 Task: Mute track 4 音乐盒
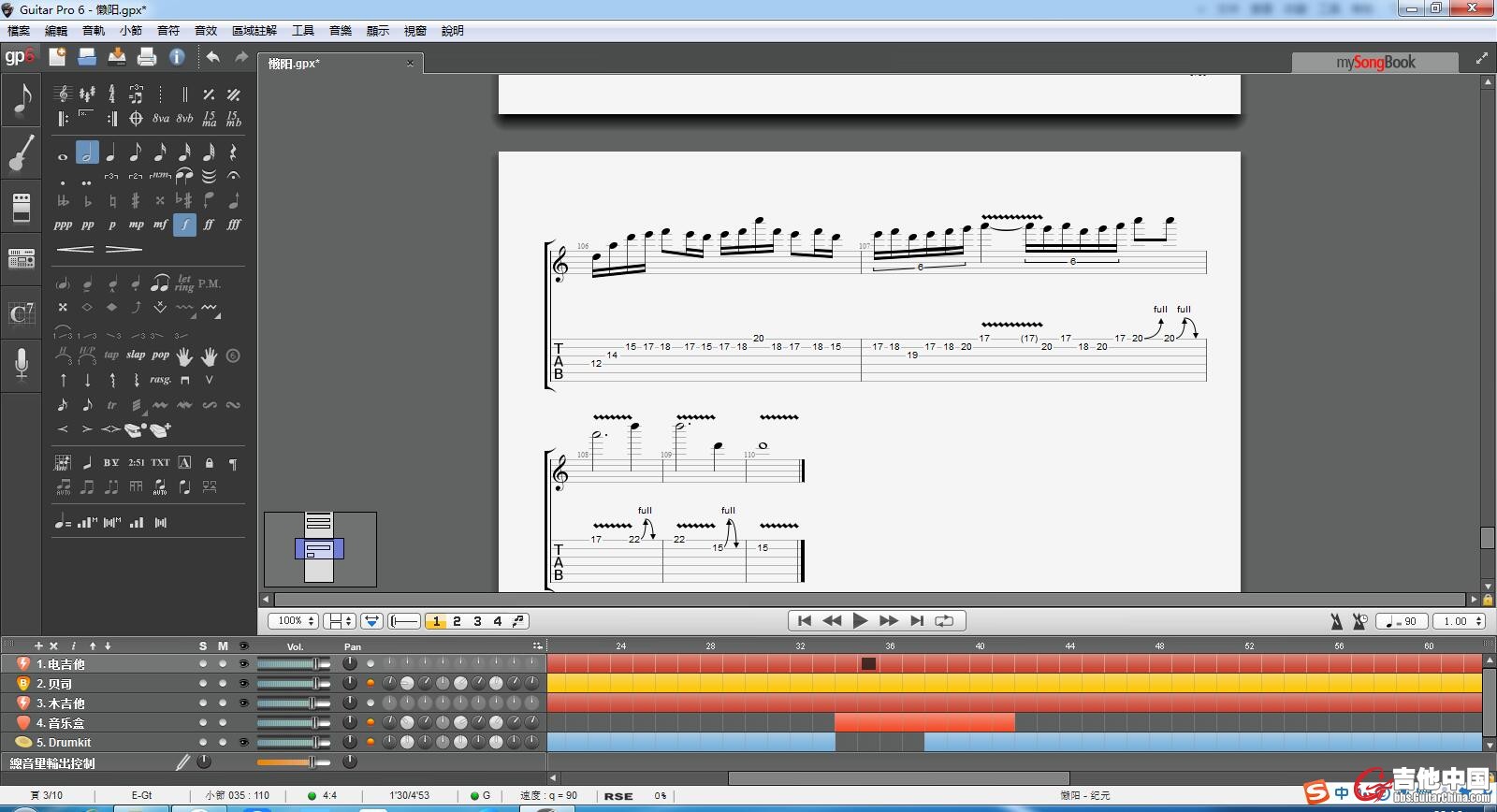(223, 723)
